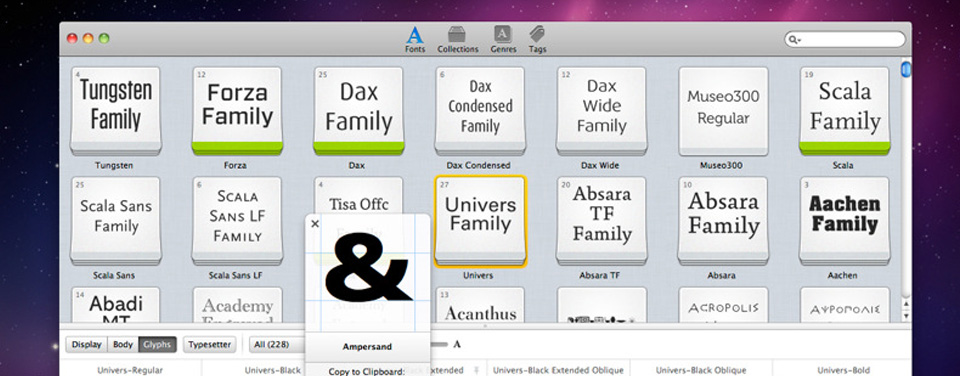
Task: Select the Acropolis font card
Action: (x=723, y=305)
